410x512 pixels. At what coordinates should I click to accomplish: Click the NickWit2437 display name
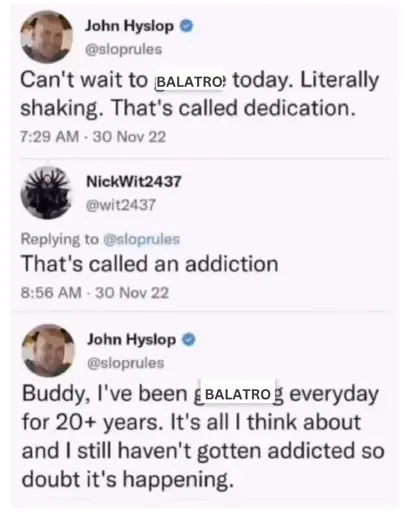(134, 181)
